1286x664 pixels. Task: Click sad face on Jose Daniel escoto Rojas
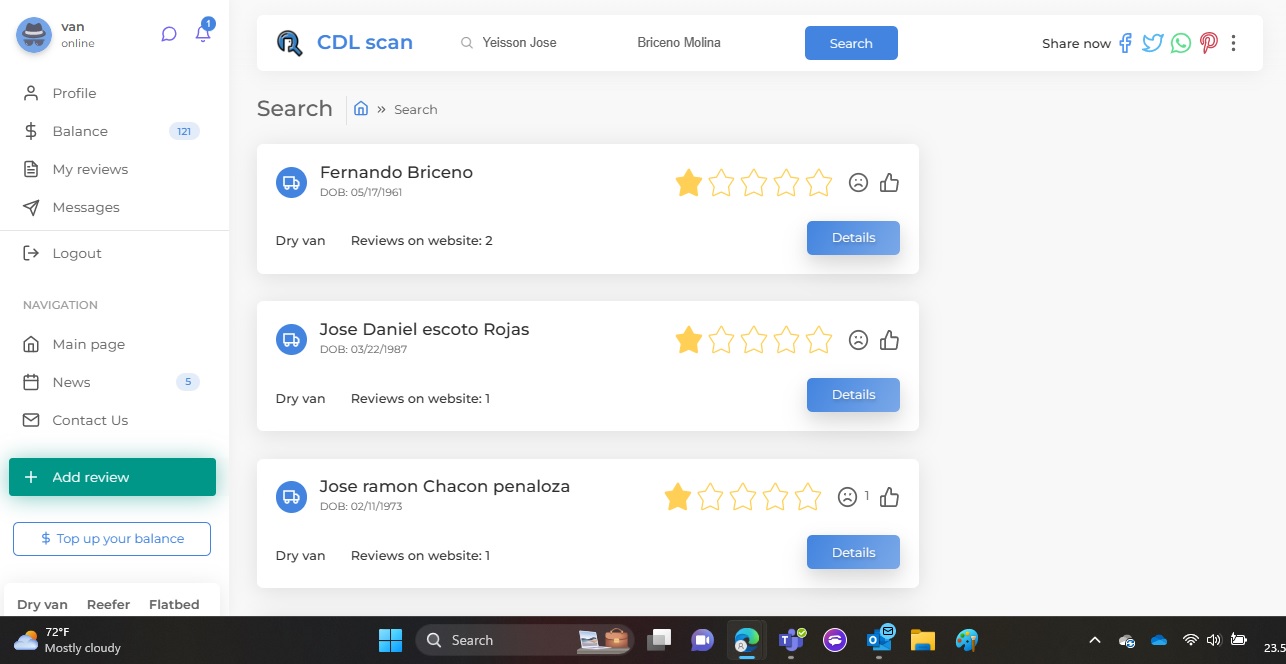(858, 340)
